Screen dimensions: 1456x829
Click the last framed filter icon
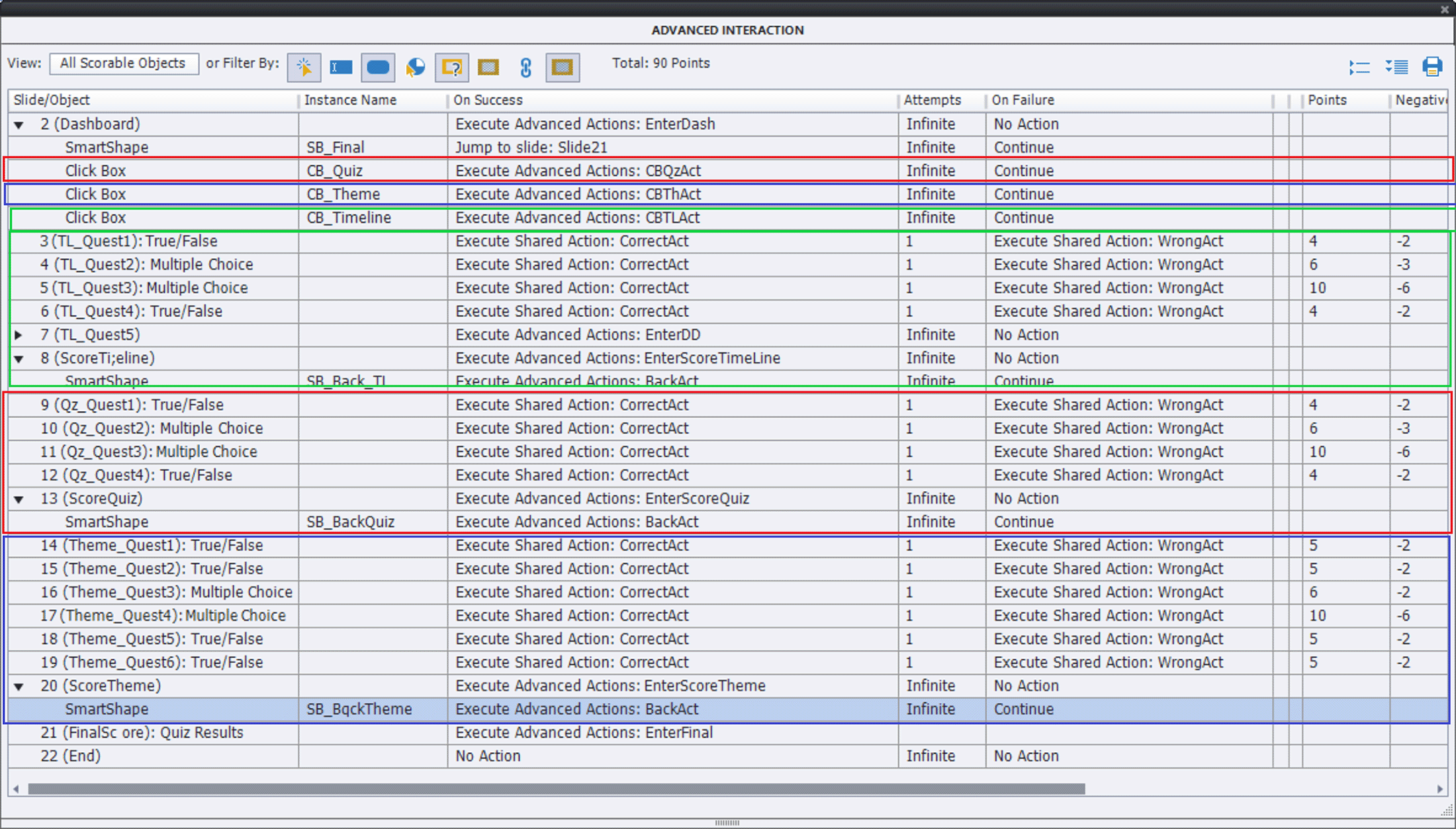pos(563,67)
